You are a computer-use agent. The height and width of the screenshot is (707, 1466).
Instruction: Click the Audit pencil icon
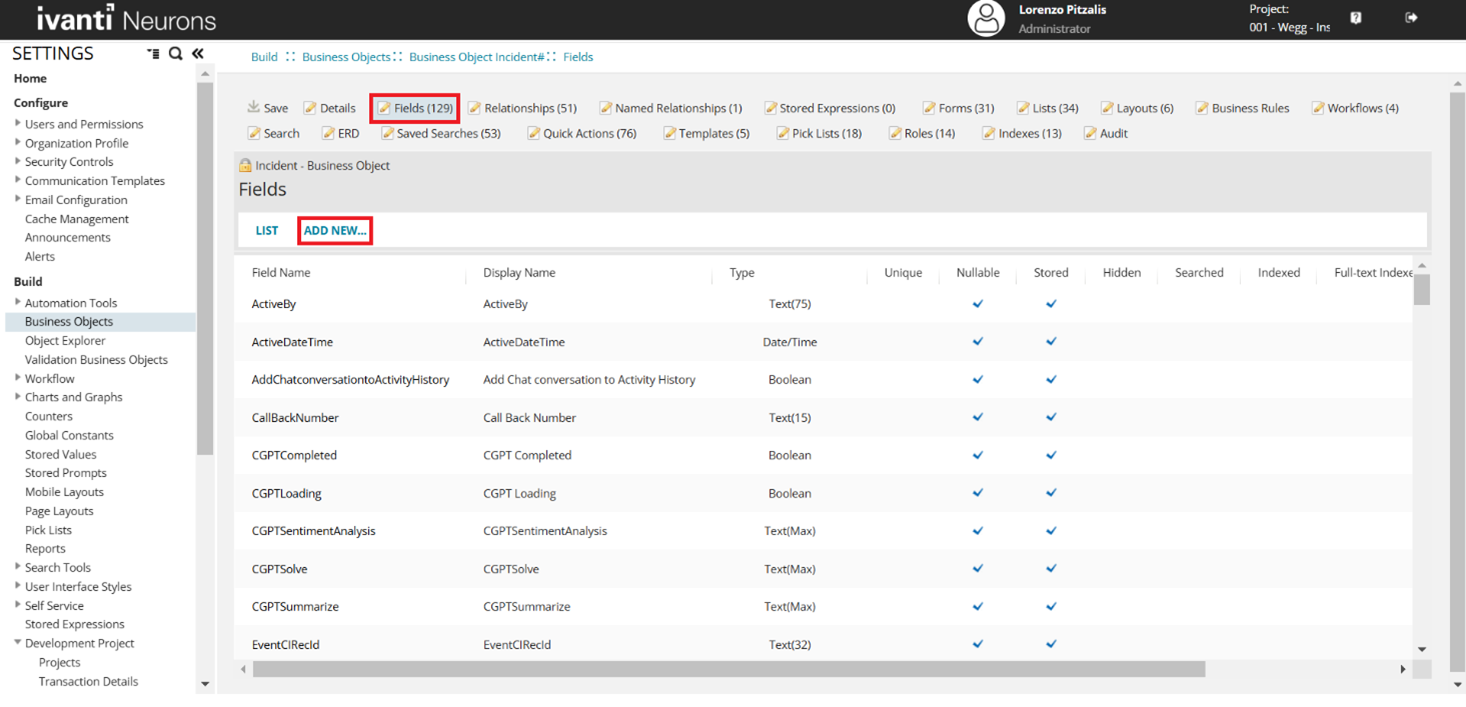pyautogui.click(x=1090, y=133)
